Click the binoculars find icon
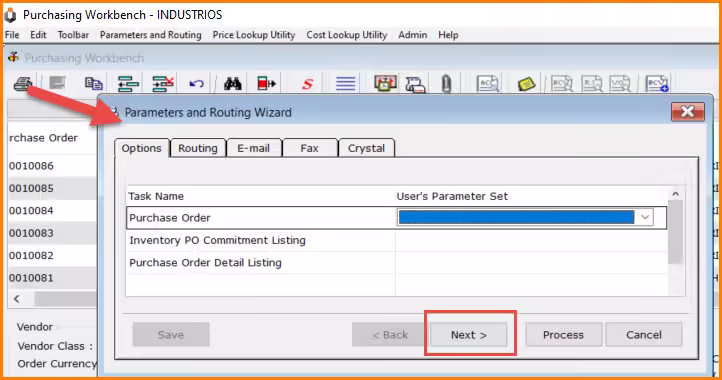 pos(233,83)
